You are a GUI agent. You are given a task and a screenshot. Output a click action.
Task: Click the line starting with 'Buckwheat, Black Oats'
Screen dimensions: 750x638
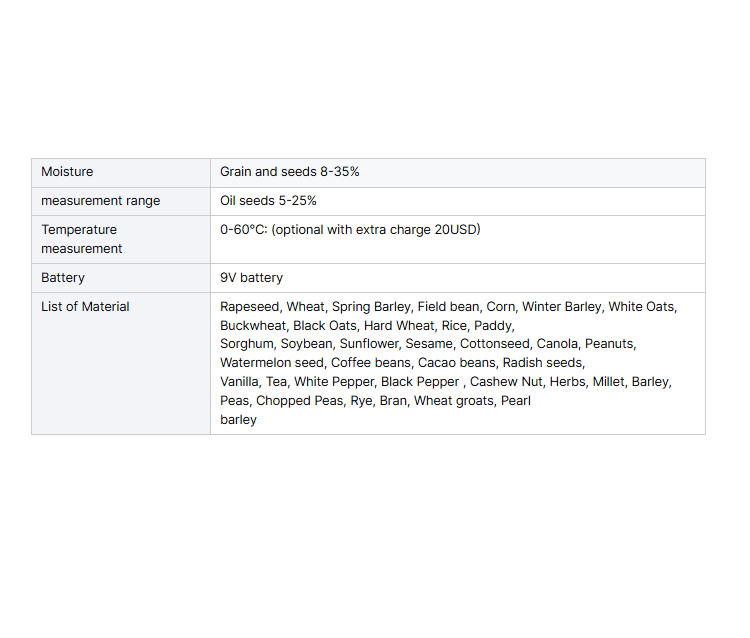(367, 326)
